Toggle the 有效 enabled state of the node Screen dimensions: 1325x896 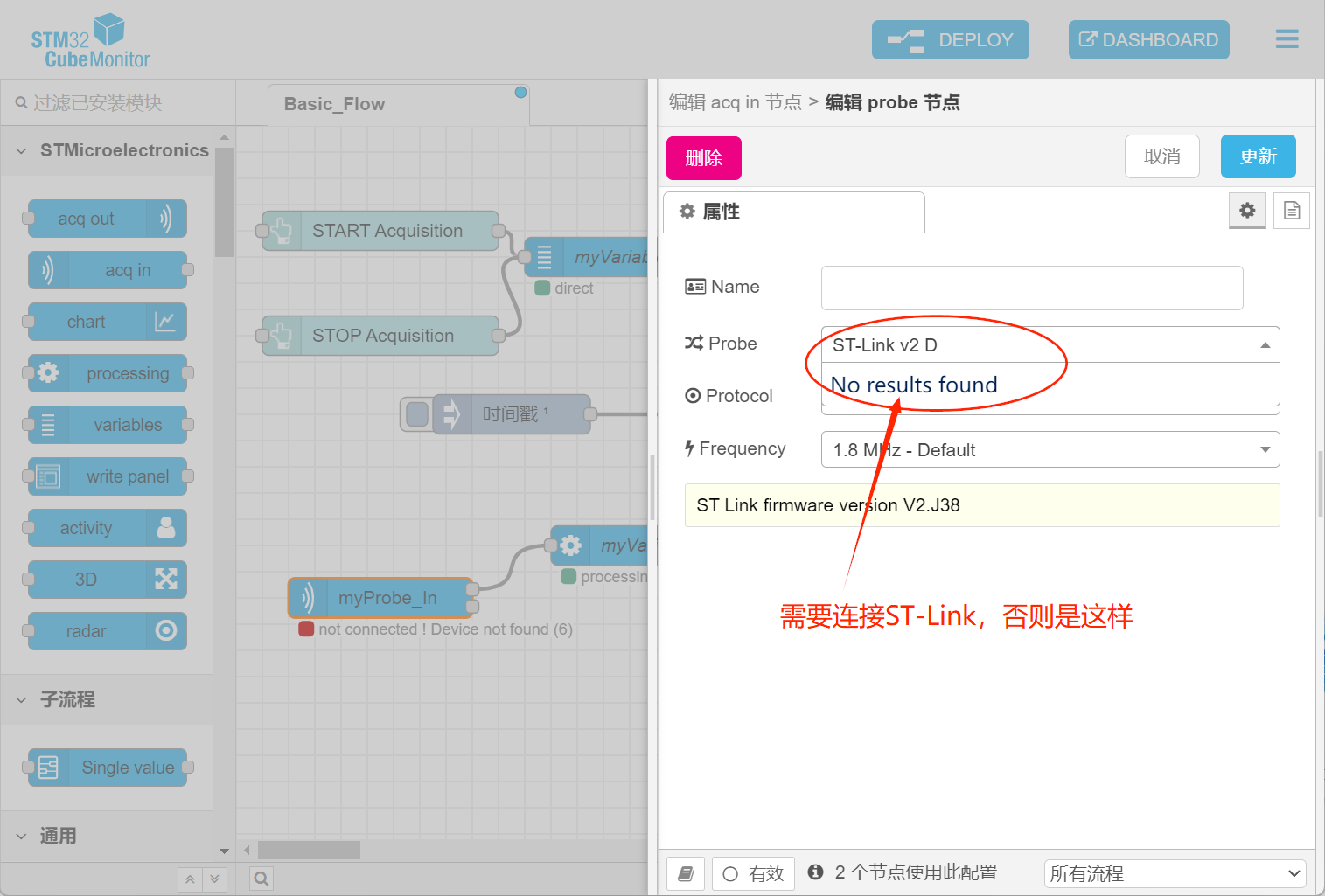[753, 873]
